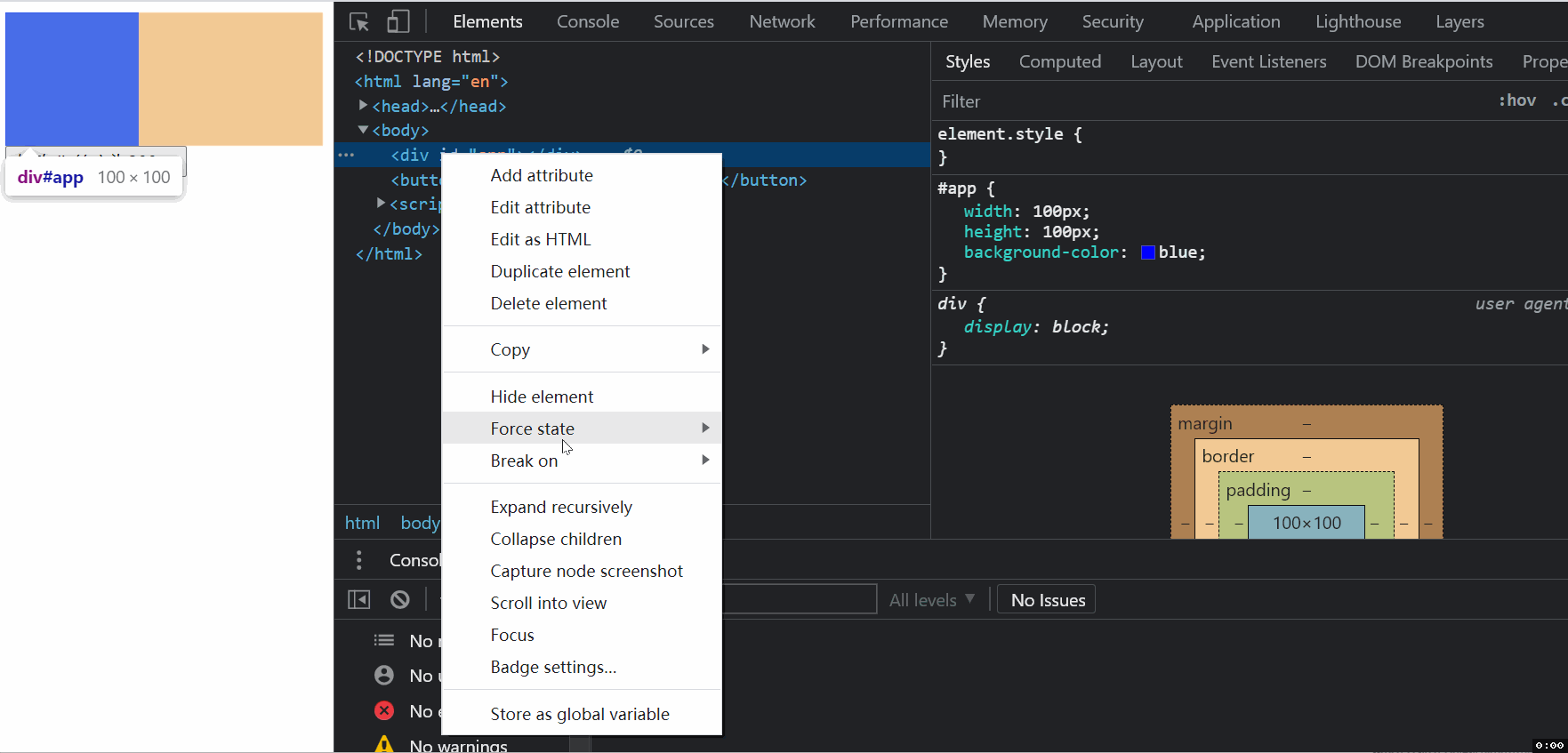Open the Security tab
Viewport: 1568px width, 753px height.
tap(1113, 21)
